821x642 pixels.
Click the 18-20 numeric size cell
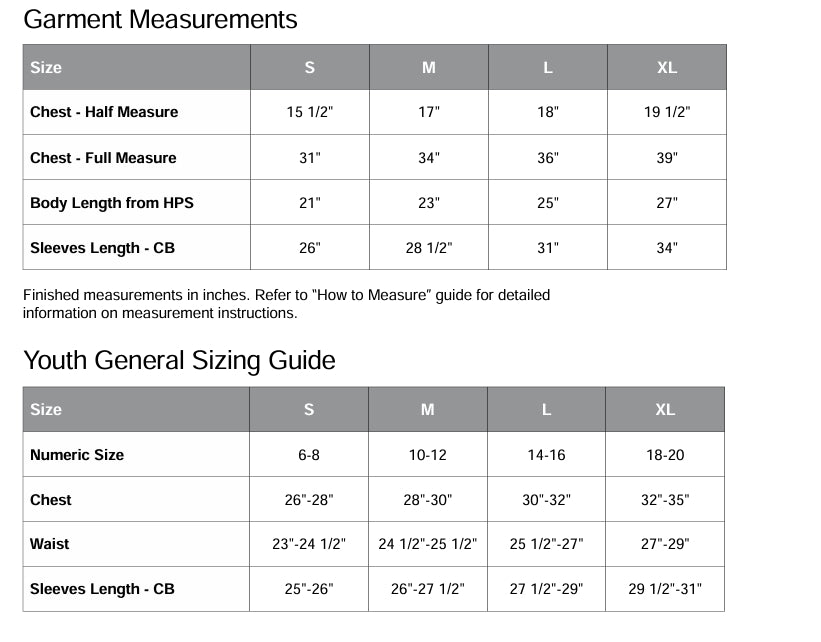[x=665, y=455]
